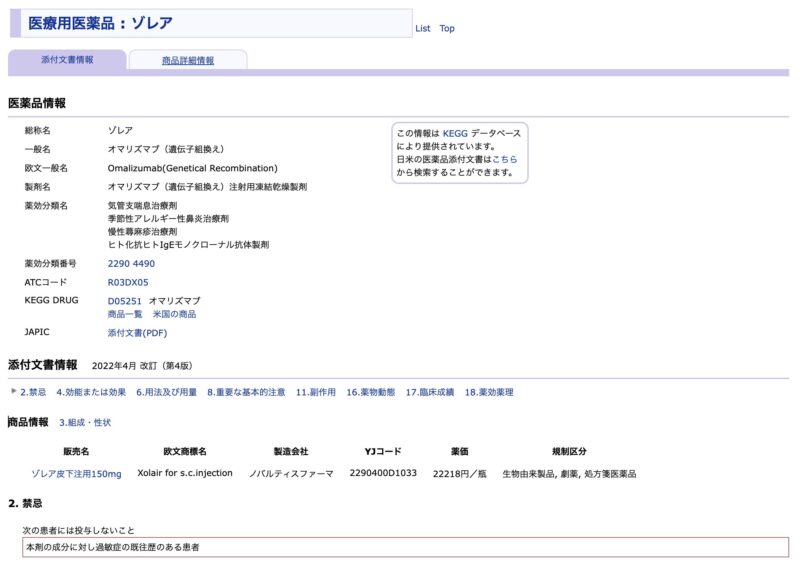
Task: Click the こちら link for package inserts
Action: click(505, 159)
